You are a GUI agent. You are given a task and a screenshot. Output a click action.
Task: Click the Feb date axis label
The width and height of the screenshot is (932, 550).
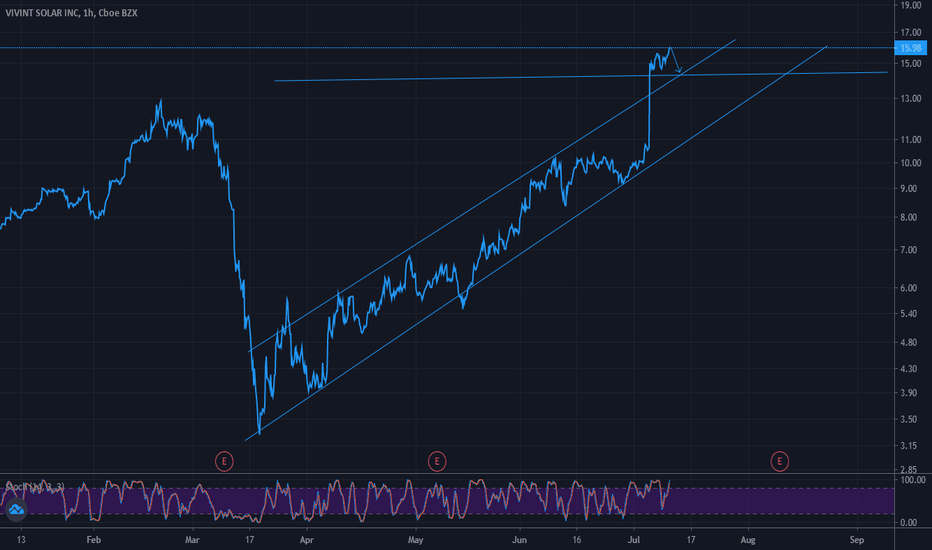click(93, 540)
